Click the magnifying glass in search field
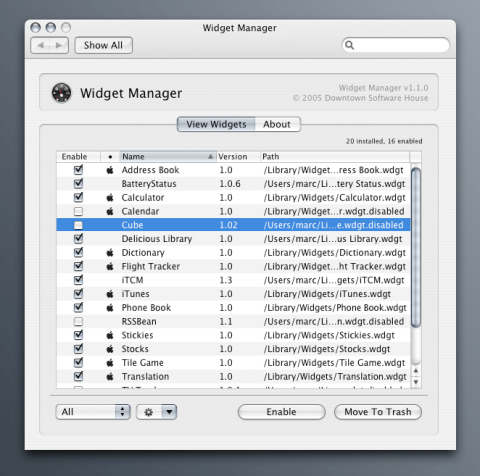Screen dimensions: 480x476 tap(349, 45)
